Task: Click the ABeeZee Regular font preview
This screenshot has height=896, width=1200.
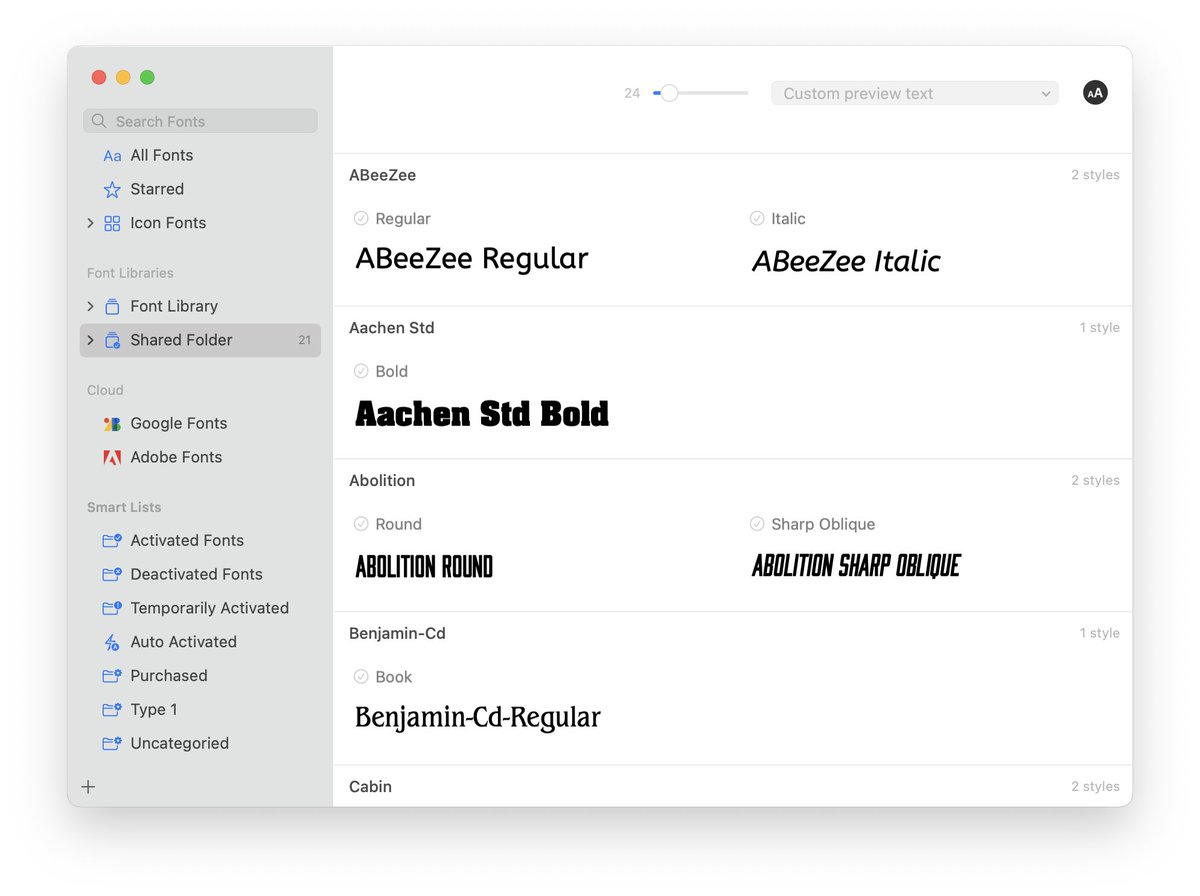Action: click(472, 259)
